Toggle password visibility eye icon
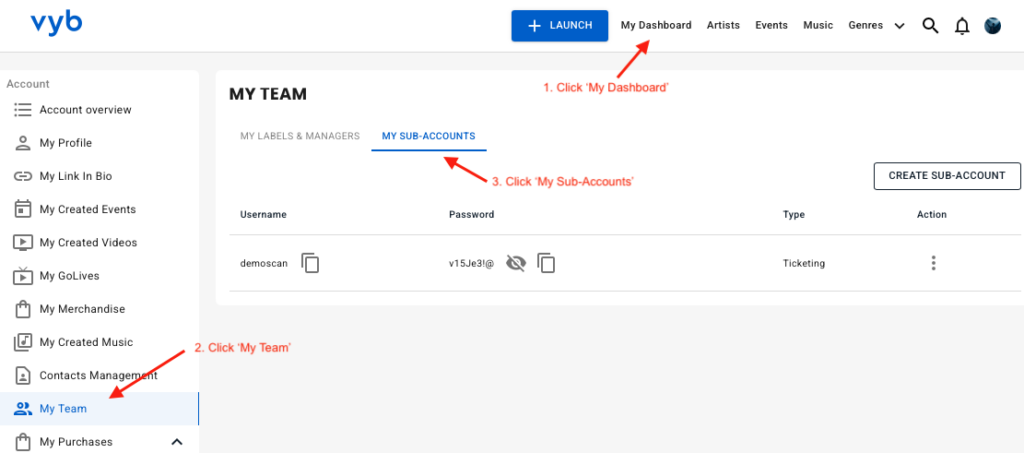This screenshot has width=1024, height=453. coord(516,263)
